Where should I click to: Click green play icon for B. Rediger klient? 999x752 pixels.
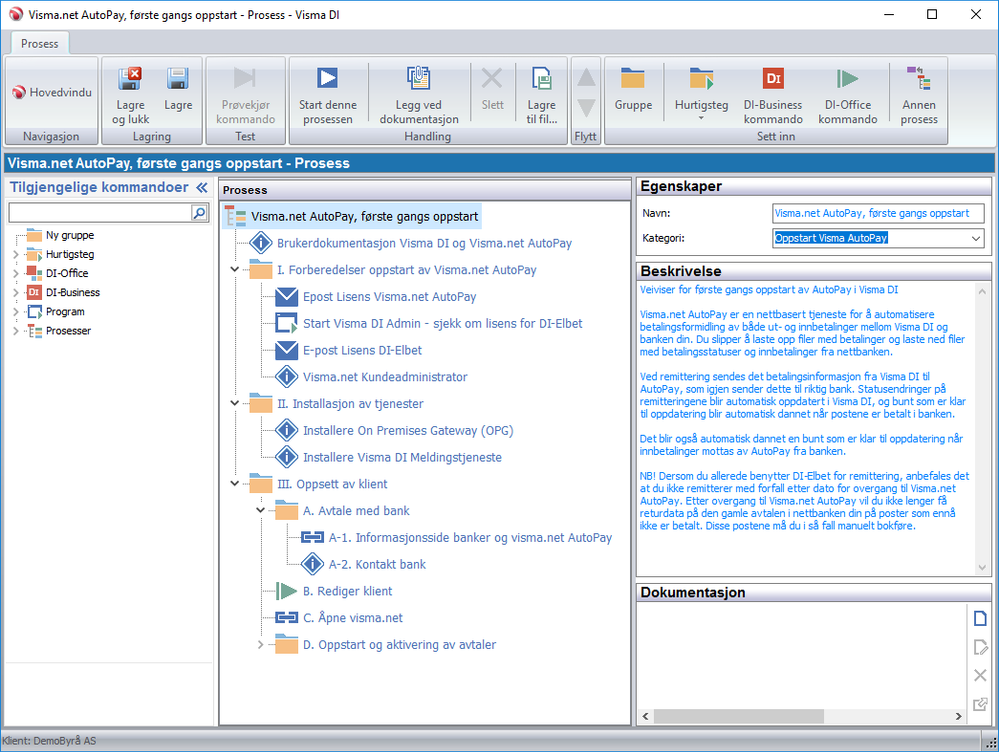coord(287,591)
